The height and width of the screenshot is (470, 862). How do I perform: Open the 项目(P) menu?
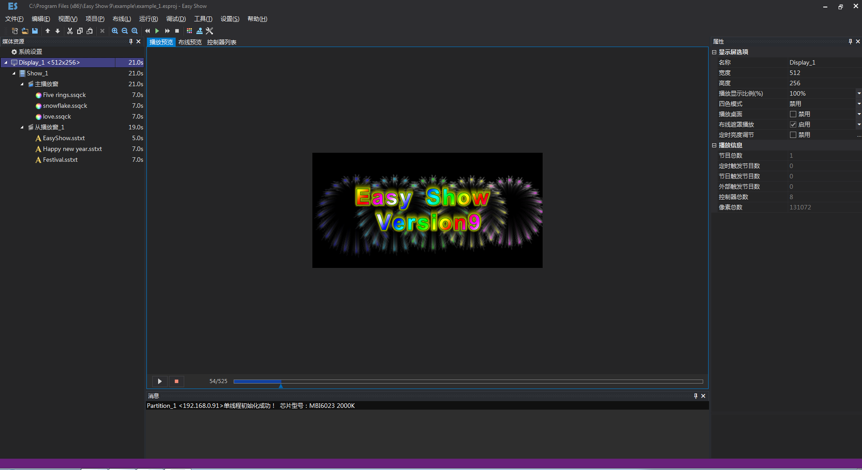click(95, 19)
